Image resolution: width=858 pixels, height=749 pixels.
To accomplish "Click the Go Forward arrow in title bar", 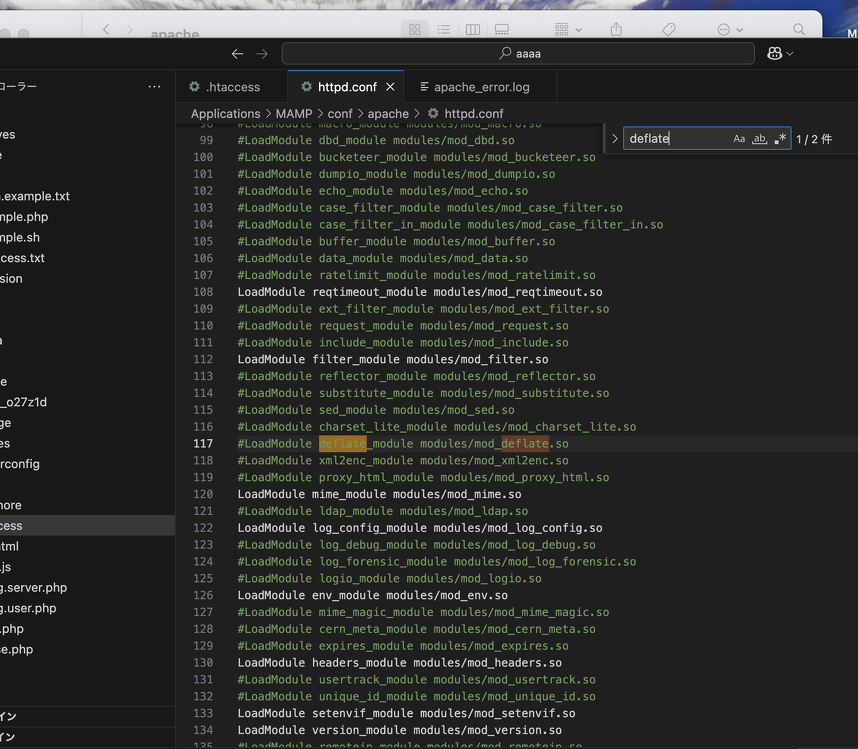I will click(262, 53).
